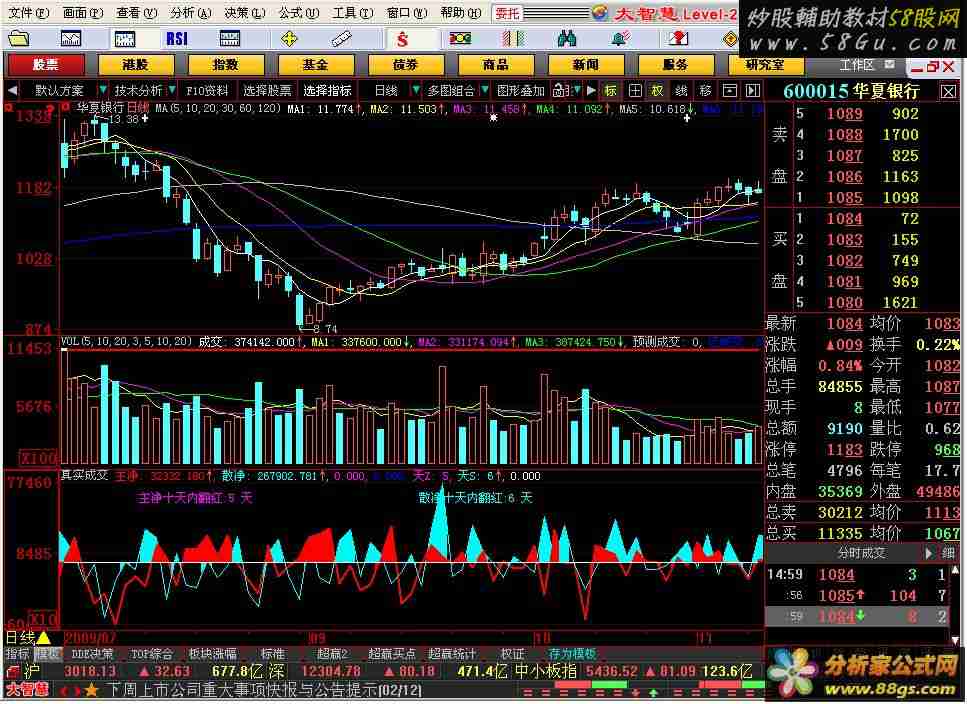This screenshot has width=967, height=704.
Task: Click the yellow star icon in status bar
Action: [92, 690]
